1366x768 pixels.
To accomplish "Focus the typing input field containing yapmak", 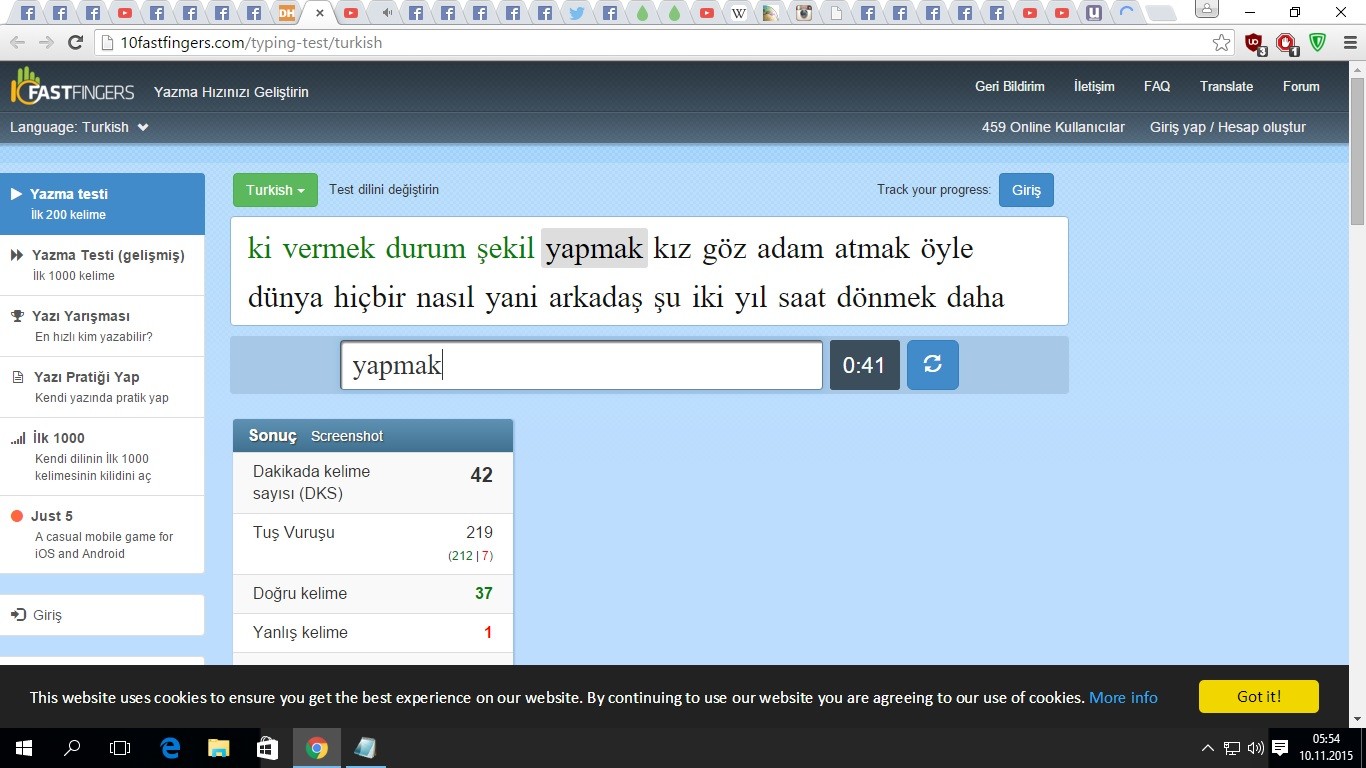I will (581, 365).
